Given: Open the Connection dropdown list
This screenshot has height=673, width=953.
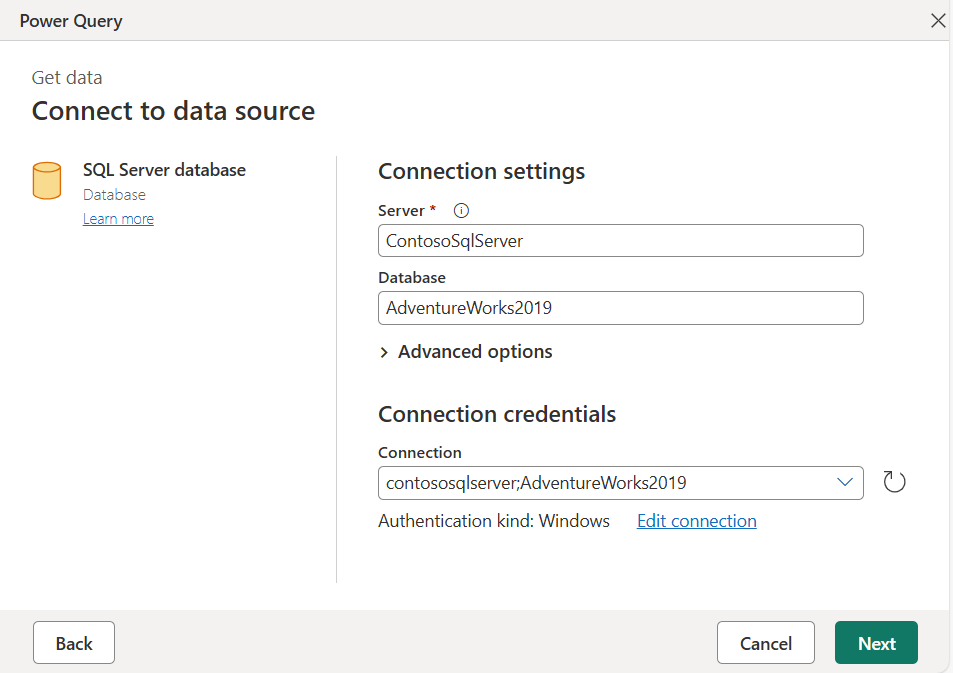Looking at the screenshot, I should (x=843, y=482).
